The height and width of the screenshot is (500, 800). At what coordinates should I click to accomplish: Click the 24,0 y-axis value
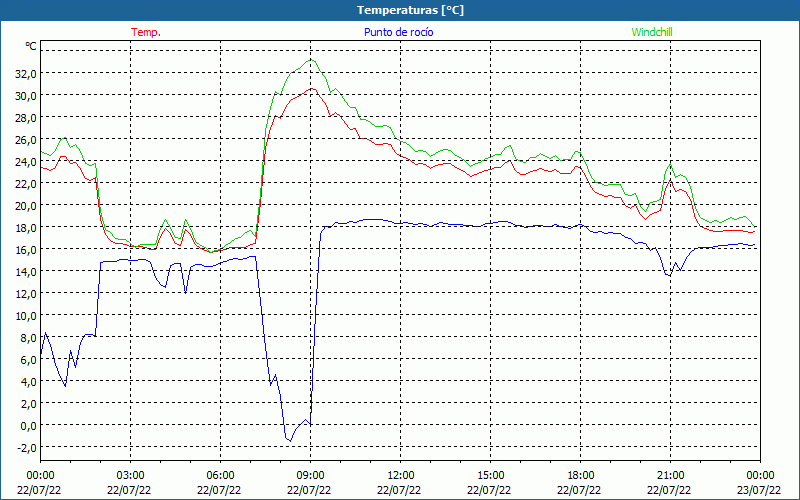(x=26, y=162)
